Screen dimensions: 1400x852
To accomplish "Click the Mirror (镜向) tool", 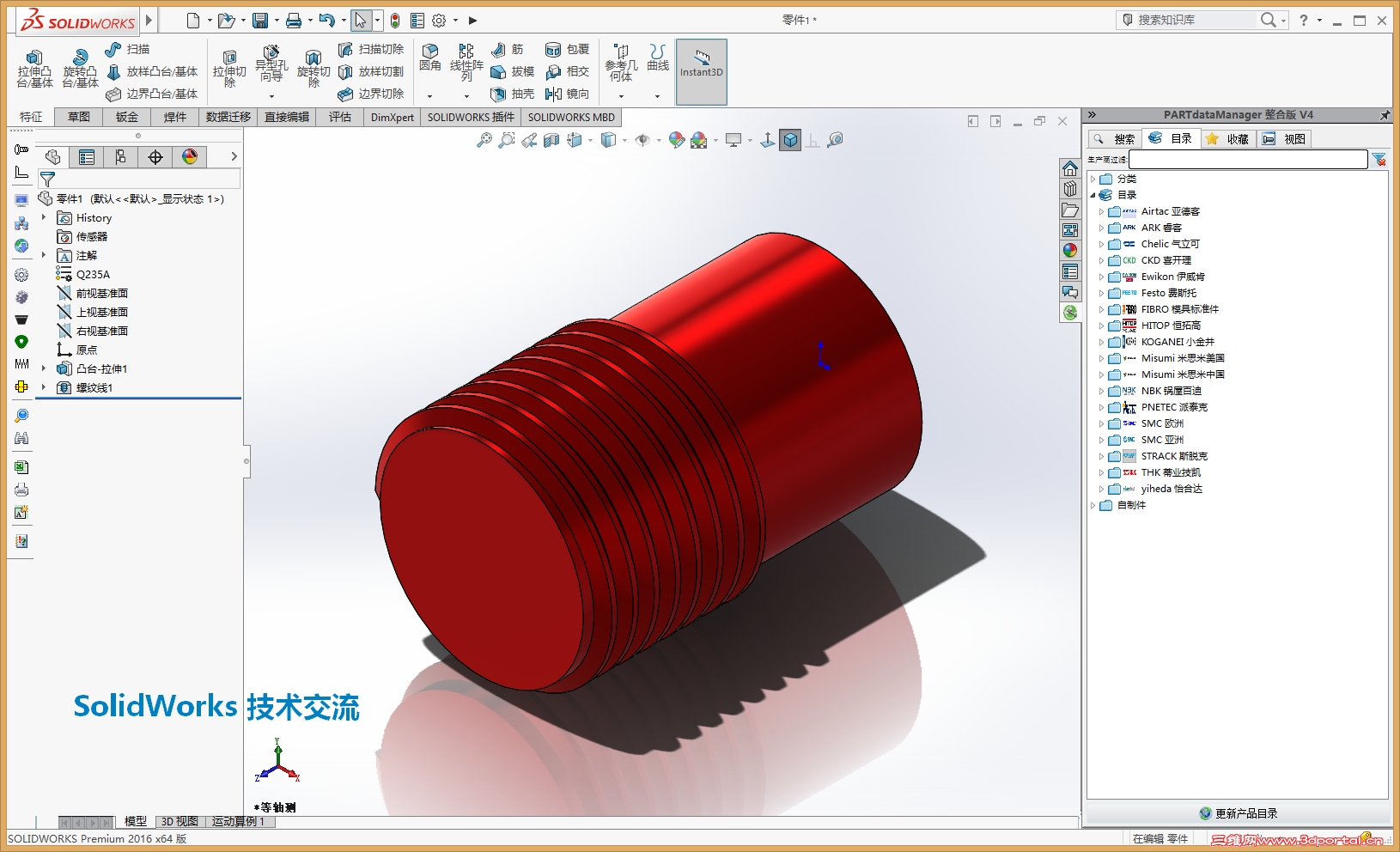I will pyautogui.click(x=568, y=94).
